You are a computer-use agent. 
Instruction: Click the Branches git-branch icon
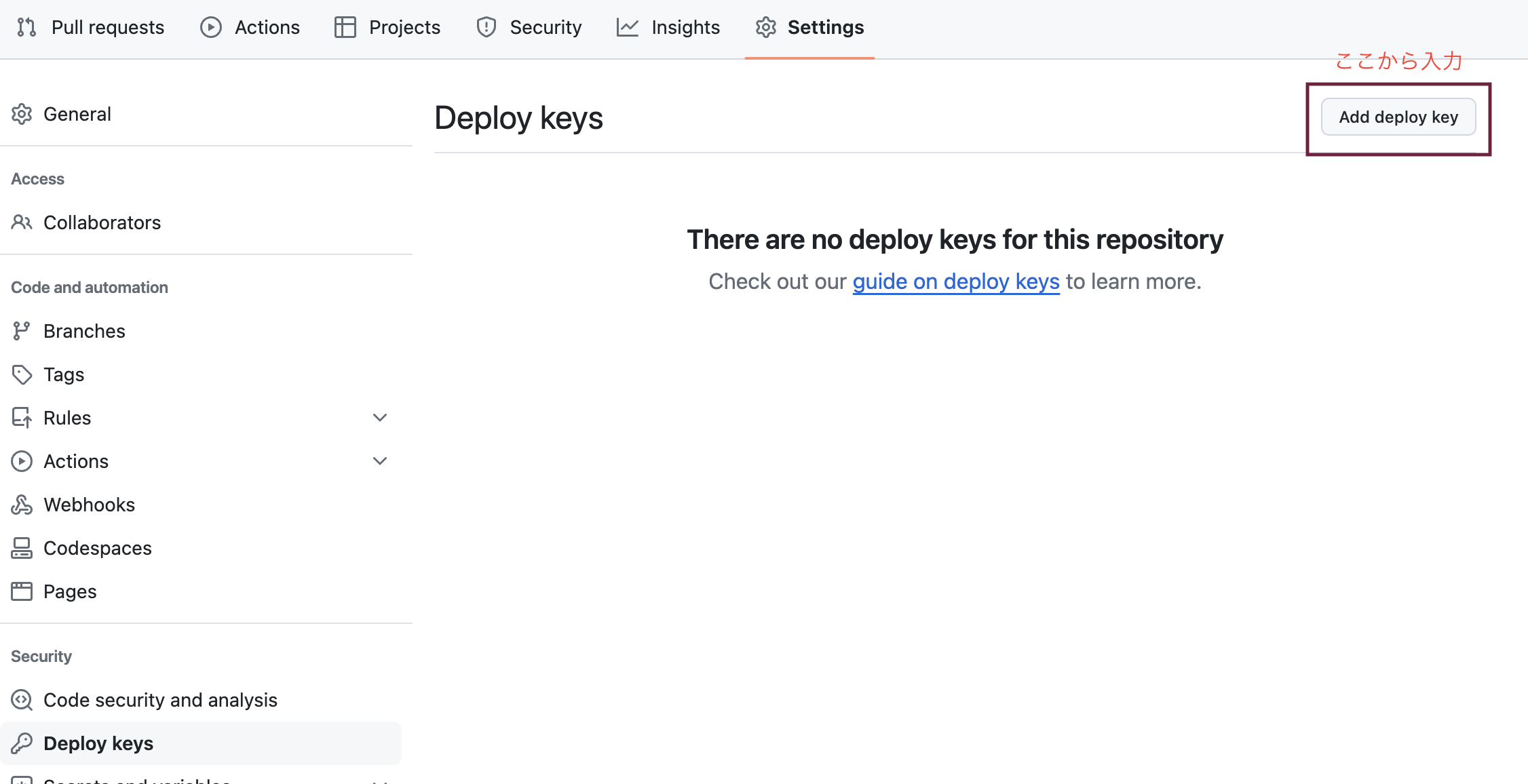22,331
